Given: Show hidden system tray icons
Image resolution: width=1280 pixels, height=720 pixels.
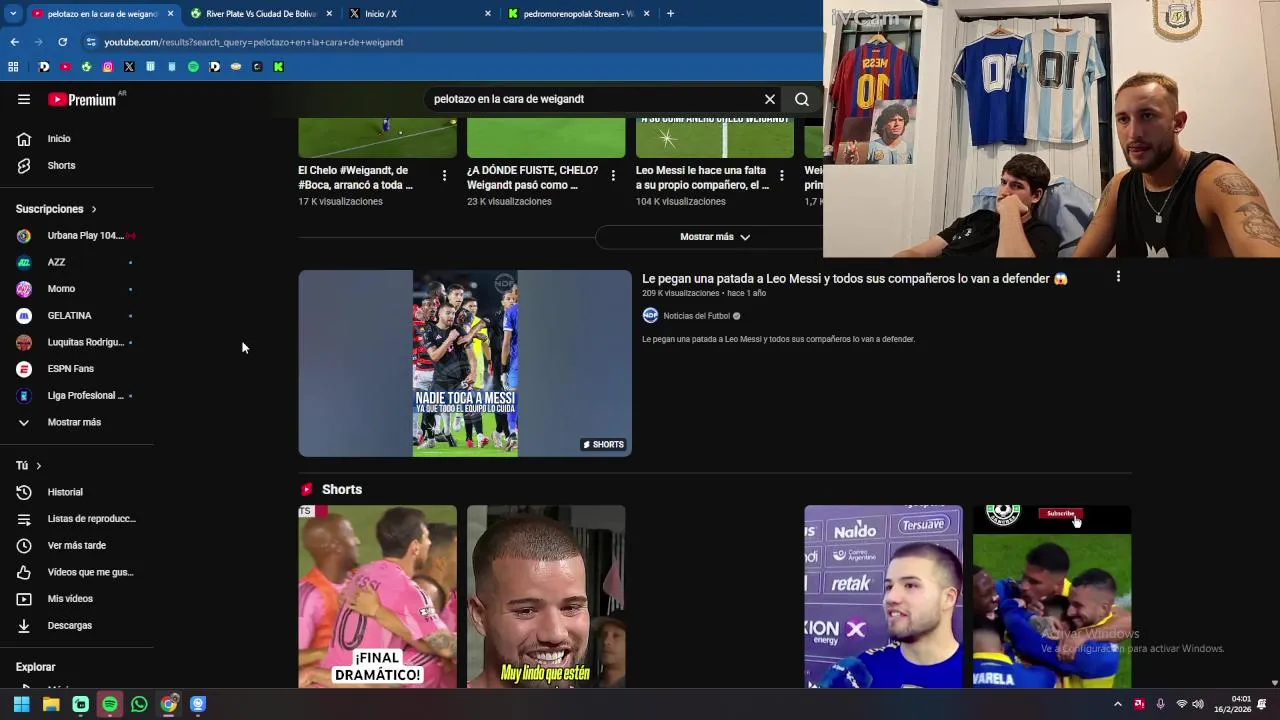Looking at the screenshot, I should [1118, 704].
